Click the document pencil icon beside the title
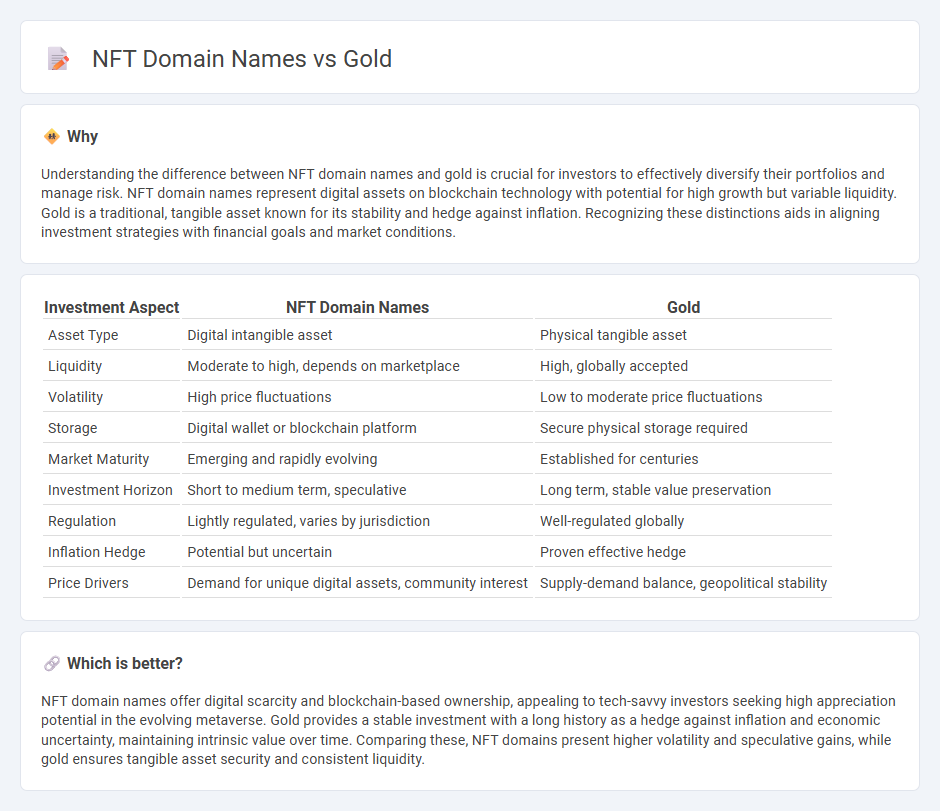 [x=58, y=59]
